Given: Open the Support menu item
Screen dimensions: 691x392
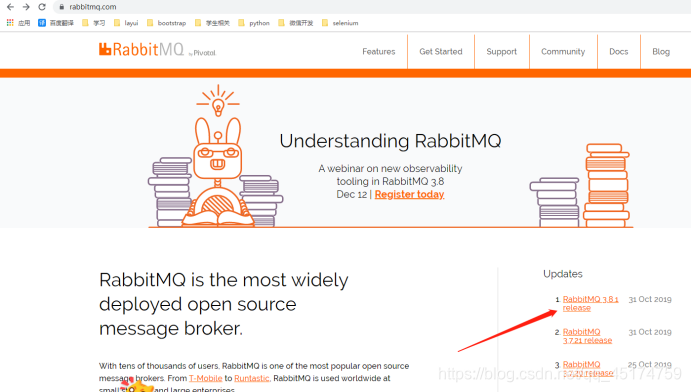Looking at the screenshot, I should (502, 52).
